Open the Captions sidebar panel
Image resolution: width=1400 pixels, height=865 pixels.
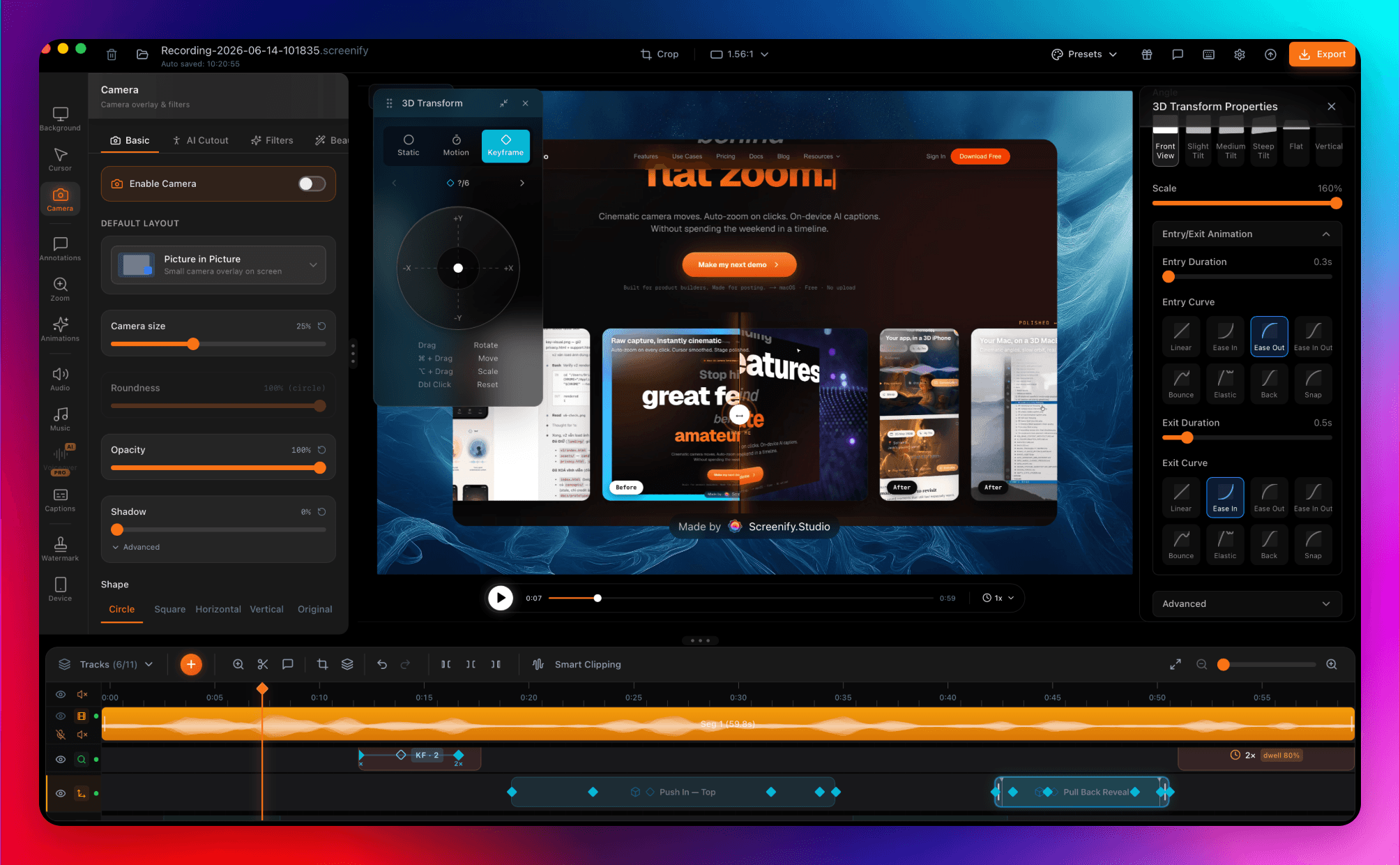pyautogui.click(x=60, y=499)
